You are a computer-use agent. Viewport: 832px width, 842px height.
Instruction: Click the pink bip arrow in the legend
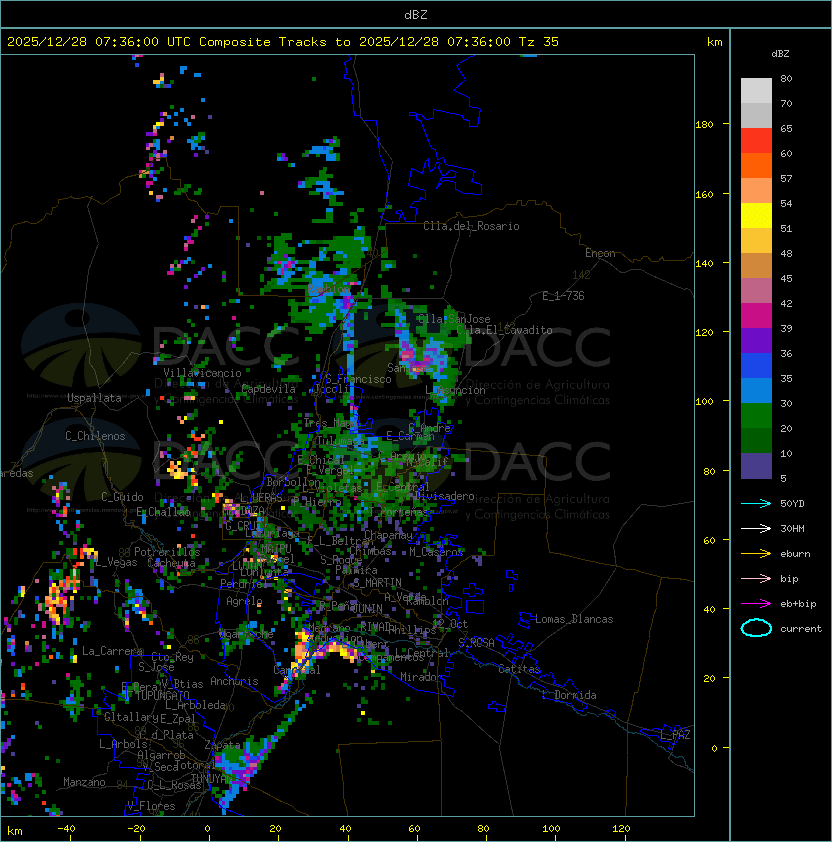[756, 578]
